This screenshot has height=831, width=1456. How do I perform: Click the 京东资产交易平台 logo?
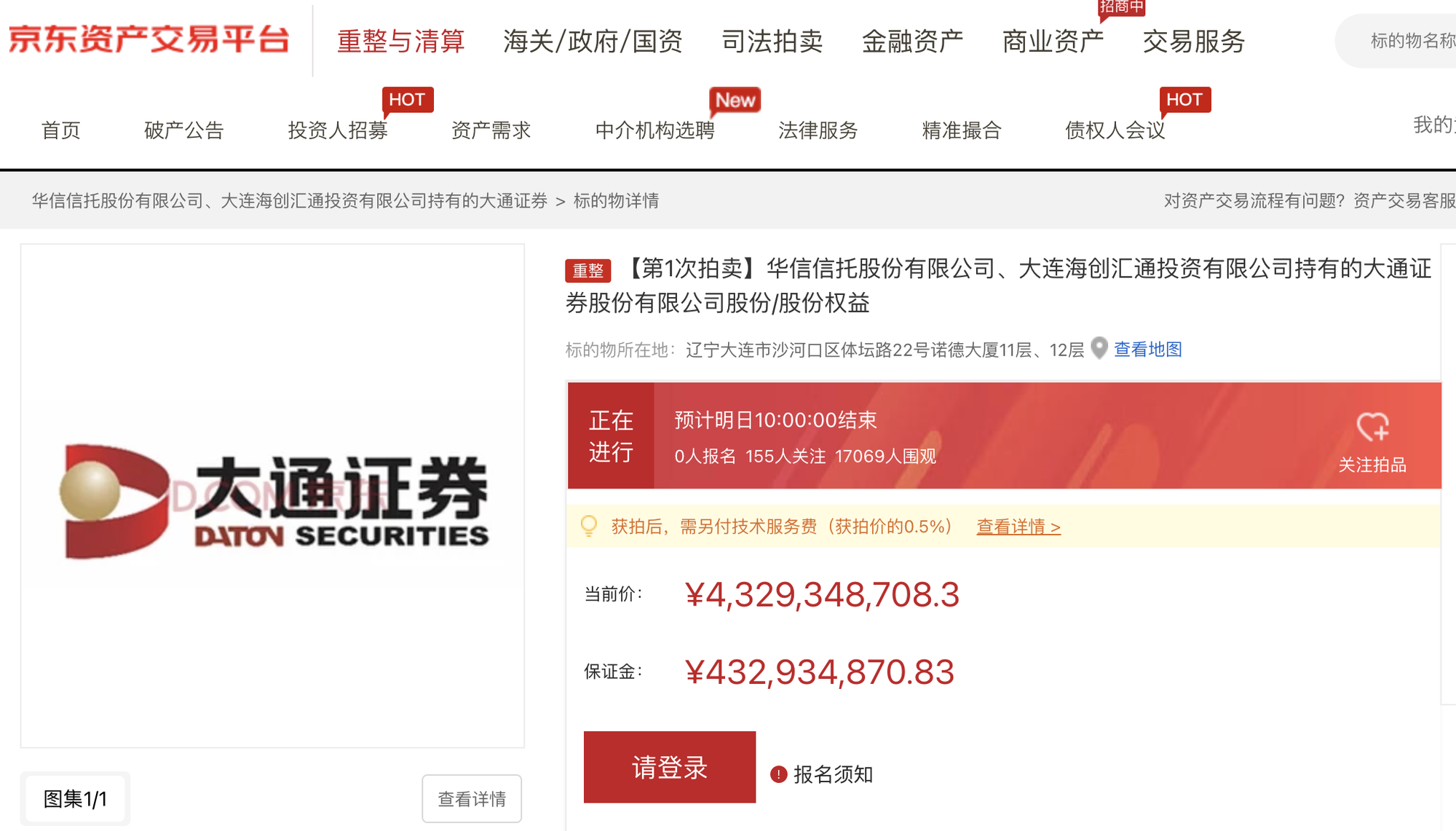tap(149, 40)
